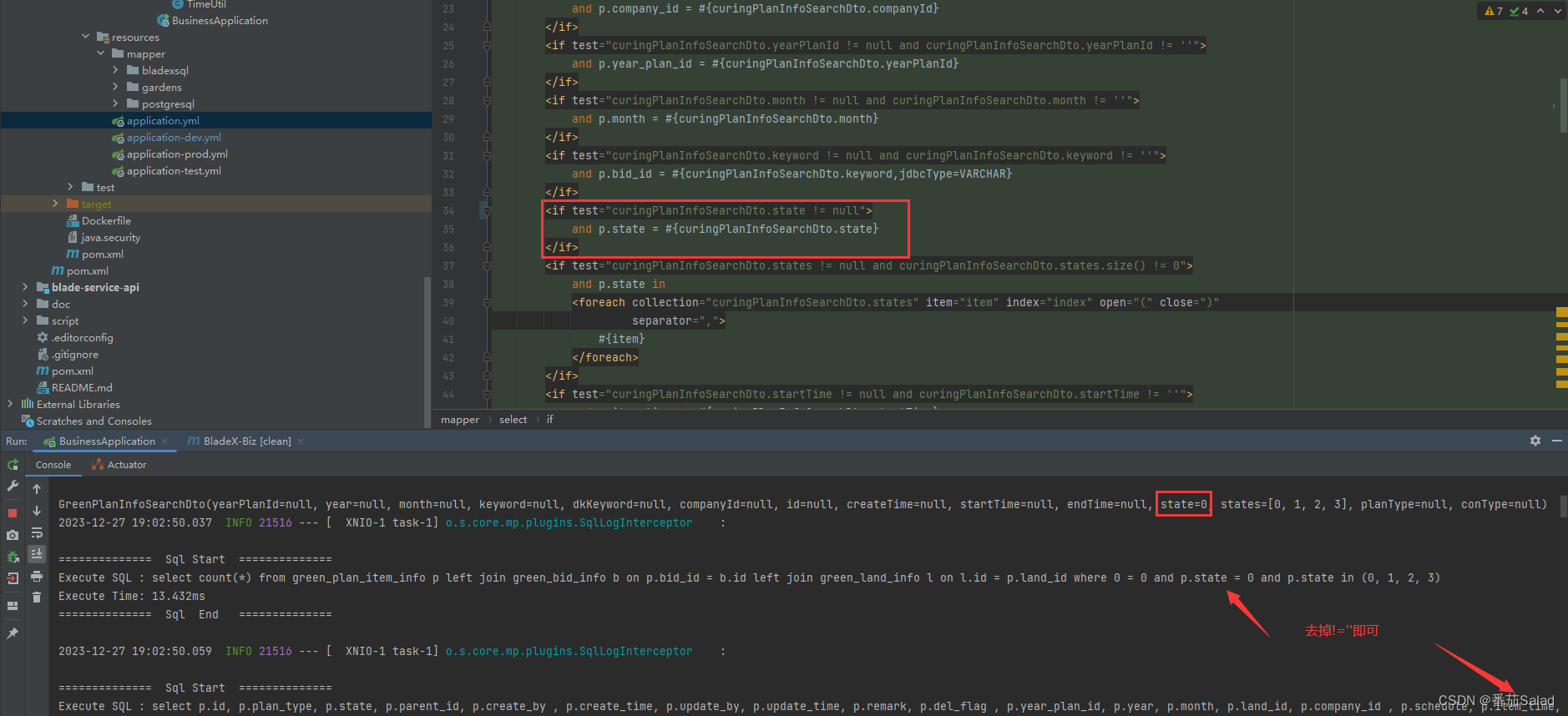The height and width of the screenshot is (716, 1568).
Task: Expand the doc folder
Action: [x=25, y=304]
